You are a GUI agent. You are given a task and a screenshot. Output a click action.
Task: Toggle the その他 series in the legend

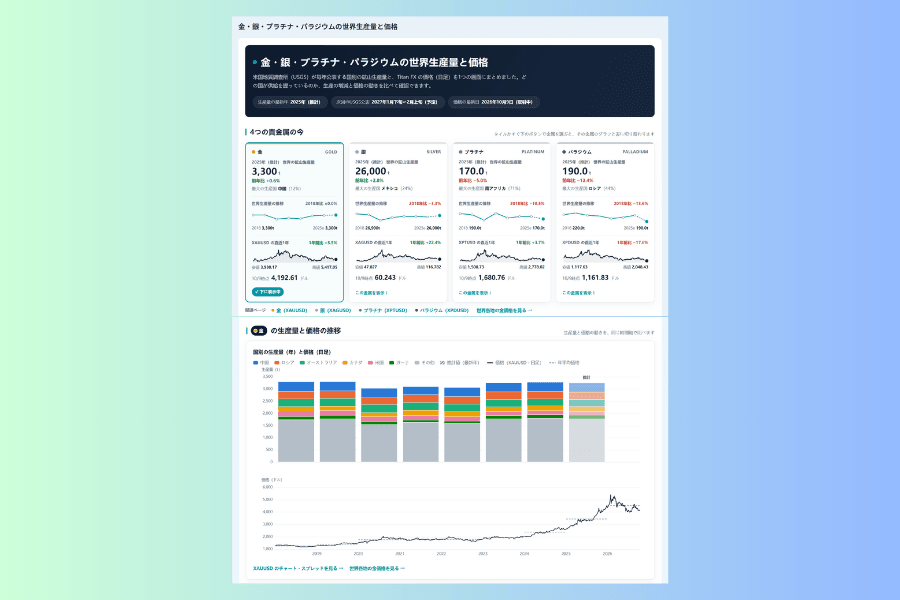point(425,363)
